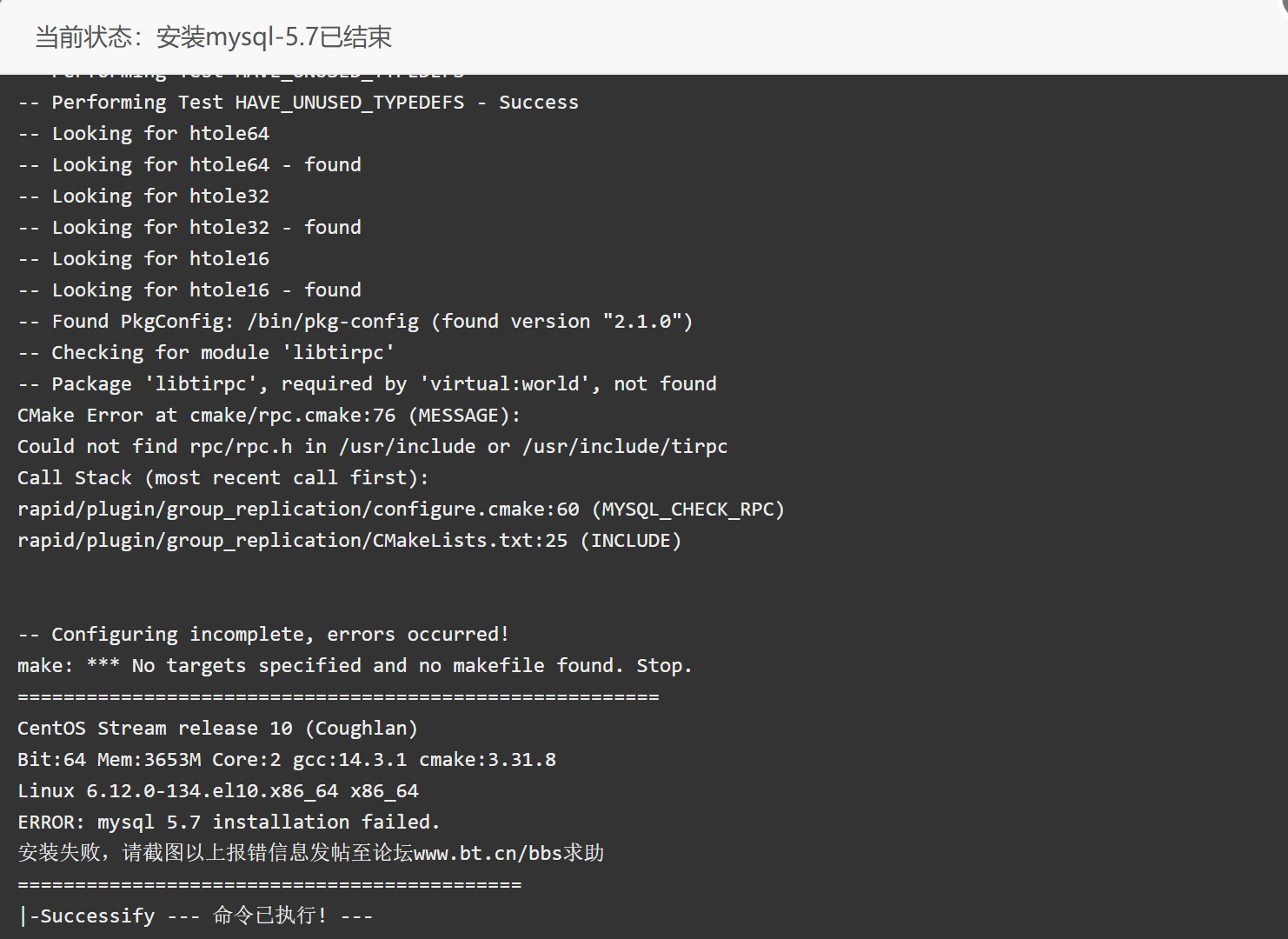Click the "Call Stack (most recent call first)" line
The image size is (1288, 939).
tap(222, 477)
